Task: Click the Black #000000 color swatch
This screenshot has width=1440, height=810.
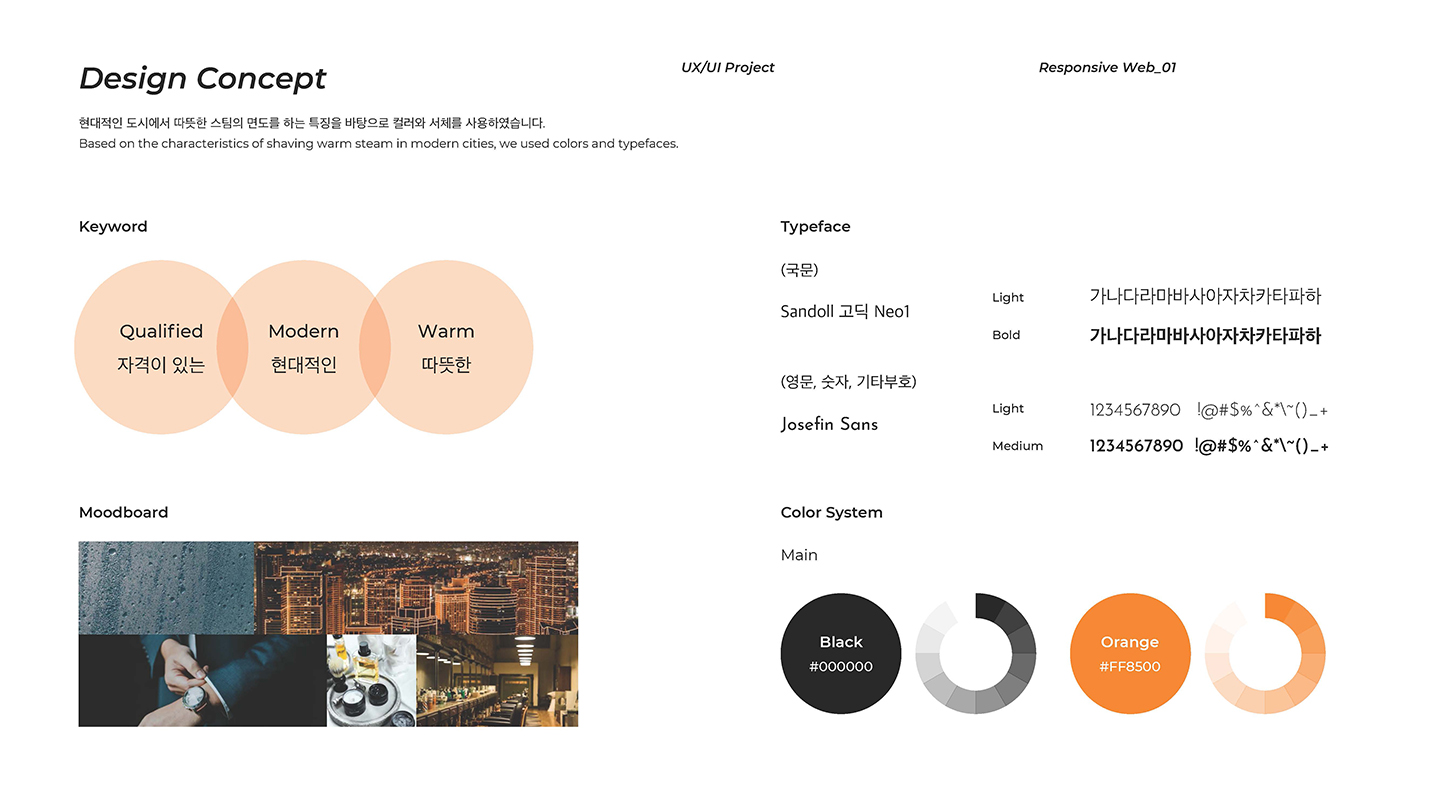Action: click(841, 655)
